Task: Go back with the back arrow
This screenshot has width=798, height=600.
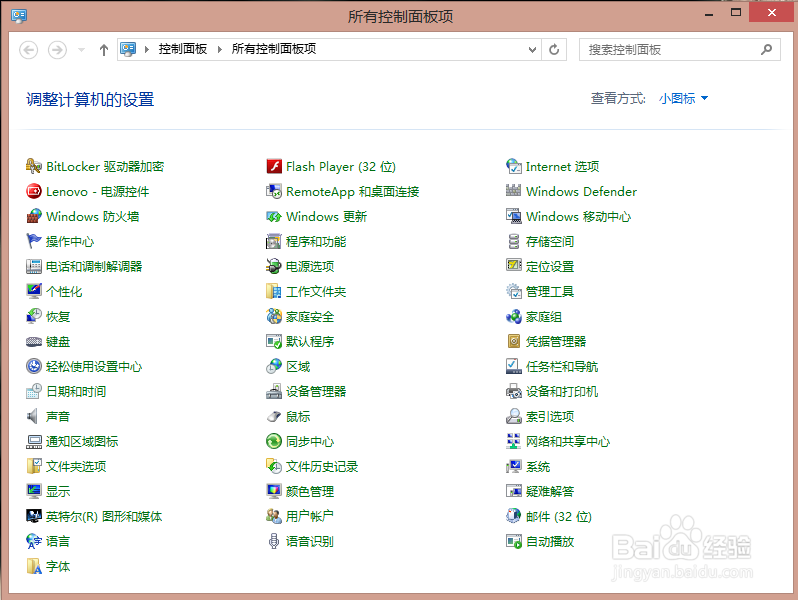Action: coord(28,50)
